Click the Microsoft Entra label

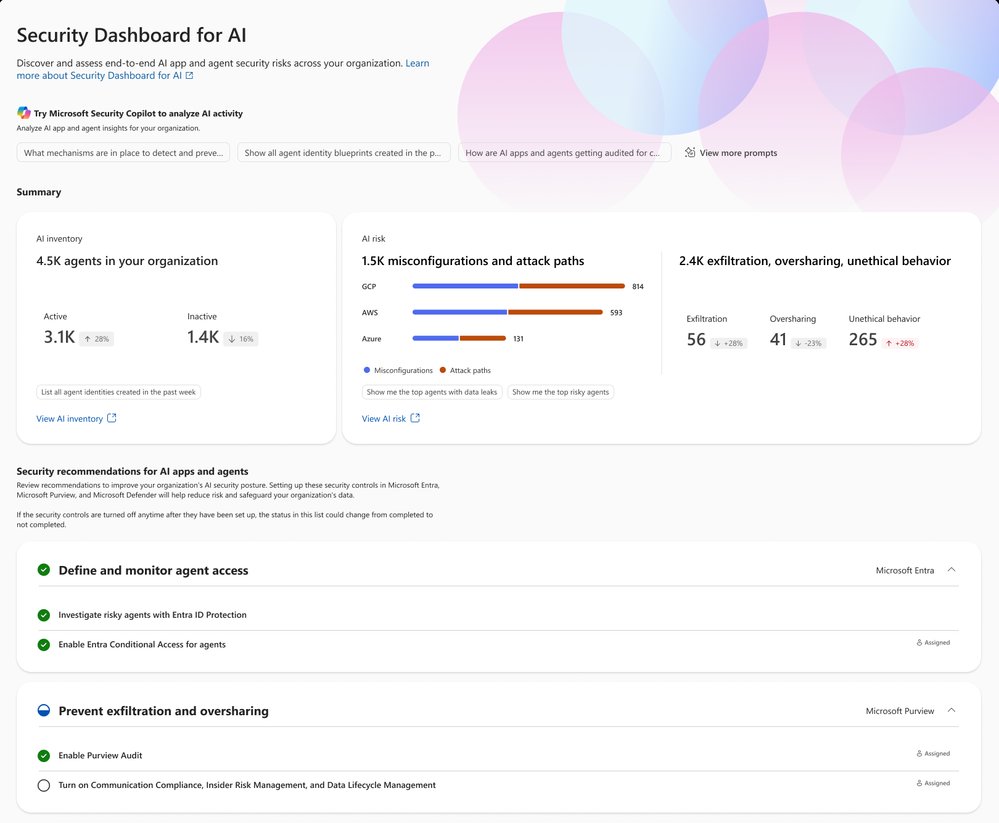905,570
